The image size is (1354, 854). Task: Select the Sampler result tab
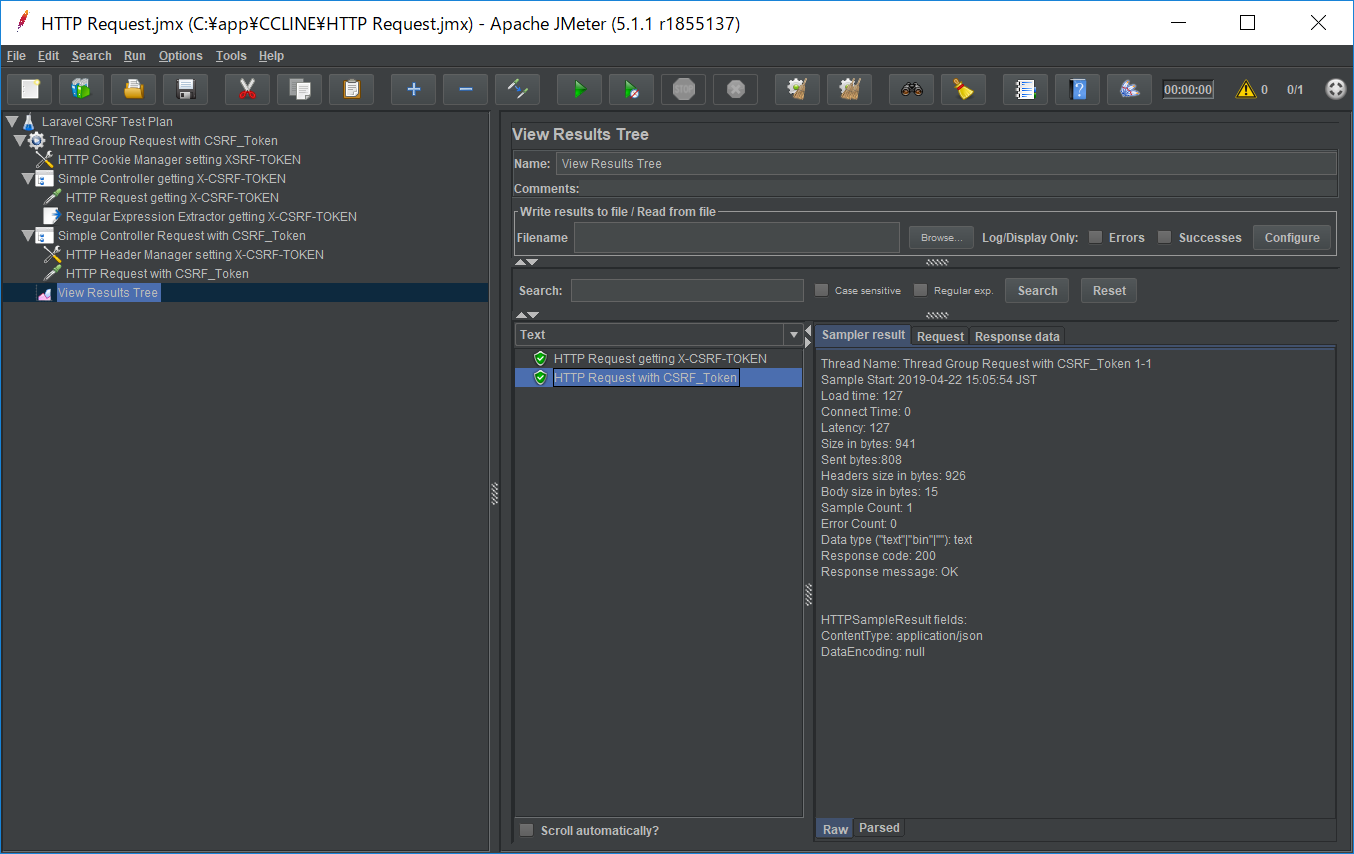(x=863, y=335)
